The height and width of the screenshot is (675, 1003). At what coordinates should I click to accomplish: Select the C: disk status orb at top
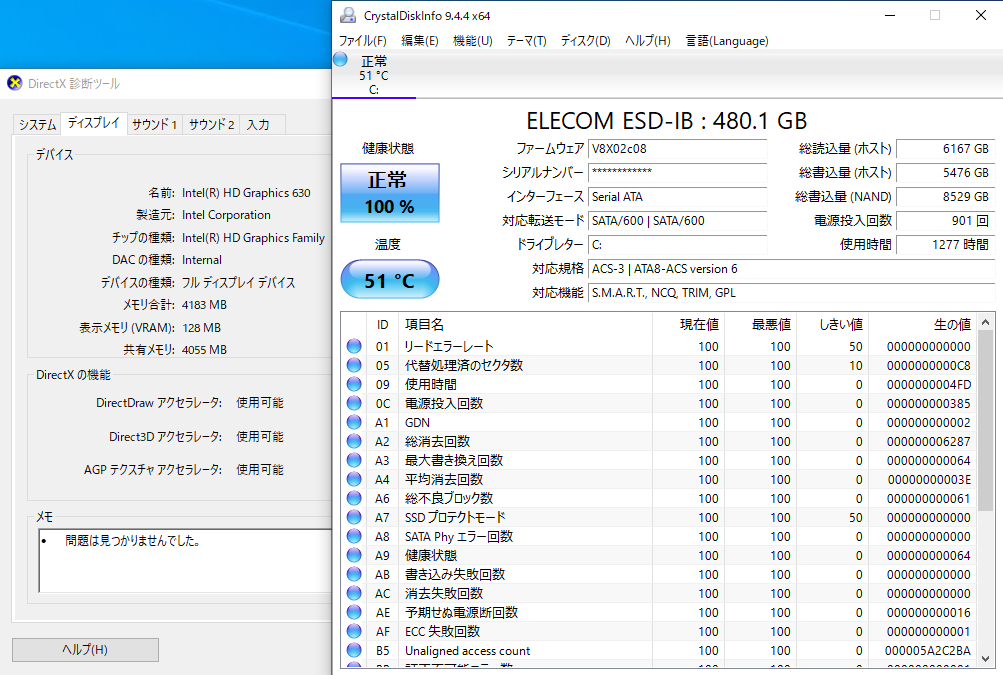pyautogui.click(x=340, y=60)
